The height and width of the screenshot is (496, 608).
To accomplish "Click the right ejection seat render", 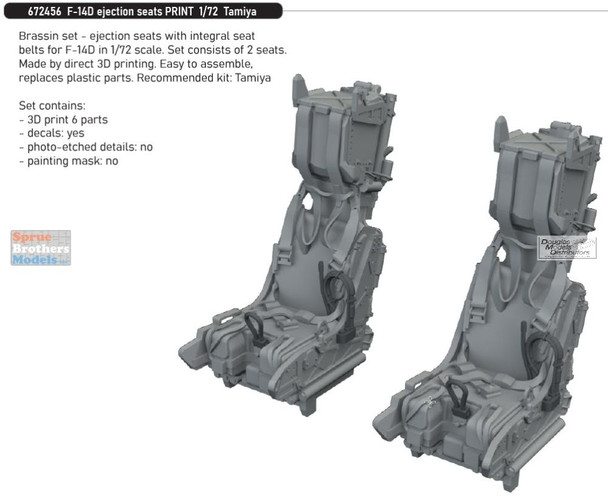I will (x=487, y=304).
